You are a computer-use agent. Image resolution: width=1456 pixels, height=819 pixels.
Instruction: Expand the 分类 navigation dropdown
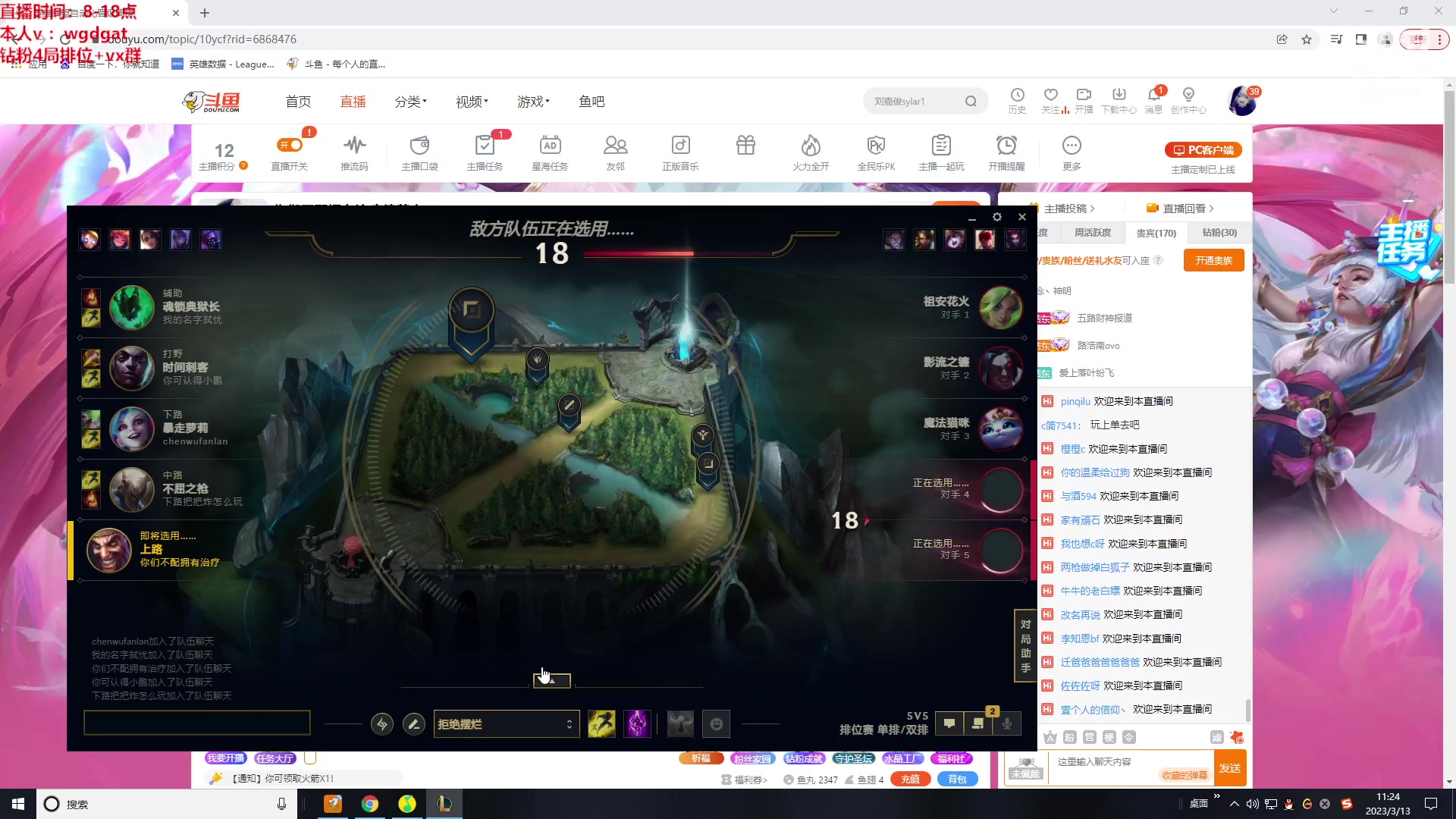point(410,102)
